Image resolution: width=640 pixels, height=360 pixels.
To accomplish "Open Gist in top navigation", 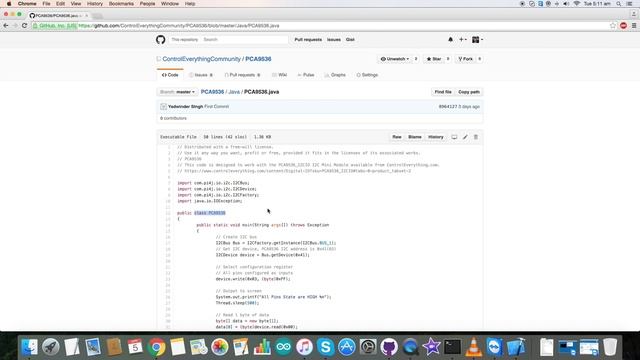I will (x=350, y=40).
